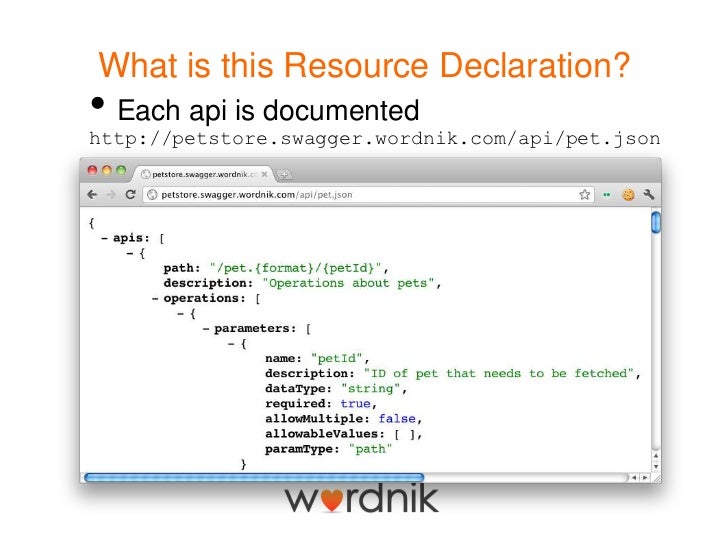
Task: Collapse the operations array
Action: (155, 299)
